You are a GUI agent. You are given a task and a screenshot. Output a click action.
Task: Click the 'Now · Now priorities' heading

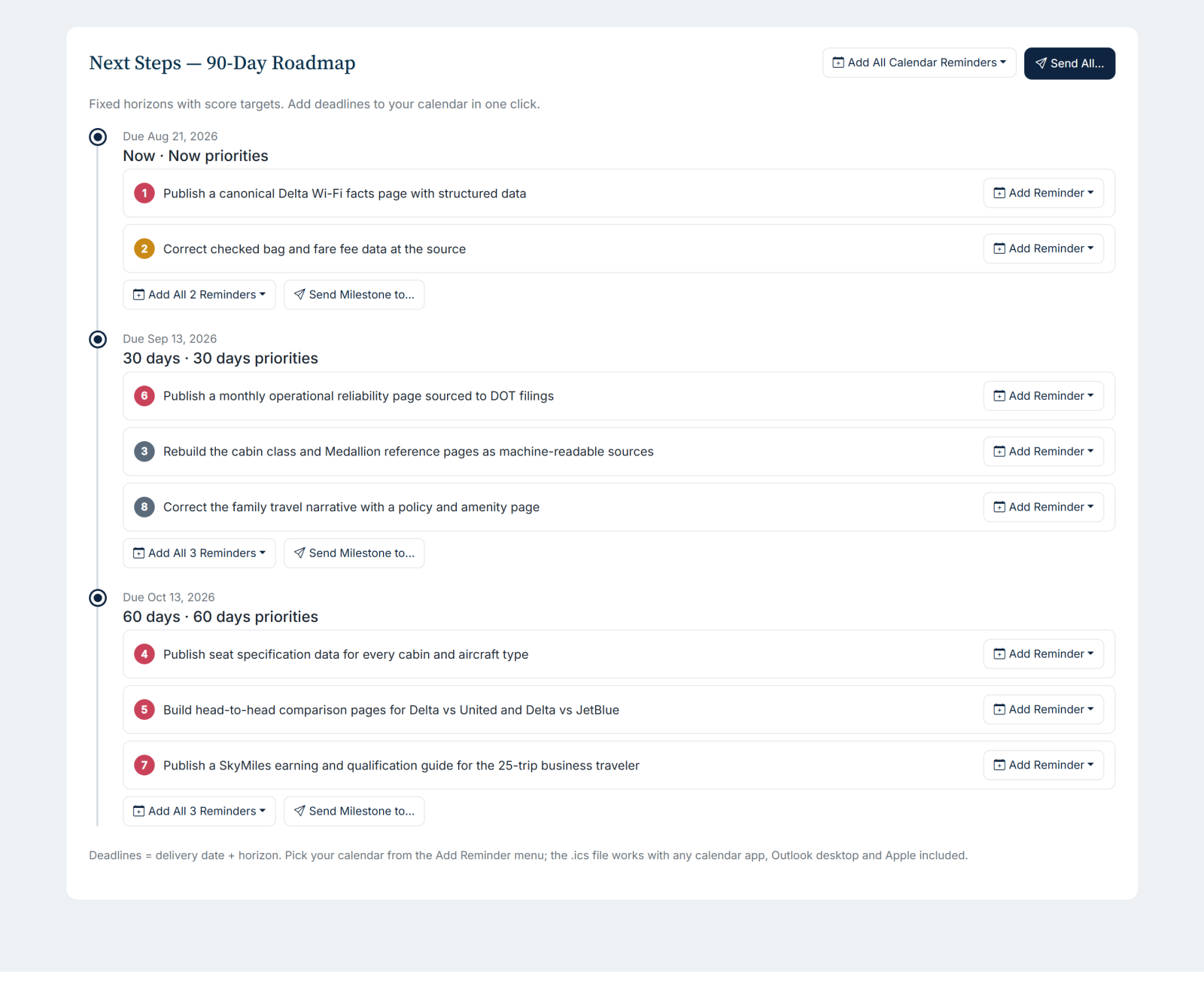[x=196, y=157]
